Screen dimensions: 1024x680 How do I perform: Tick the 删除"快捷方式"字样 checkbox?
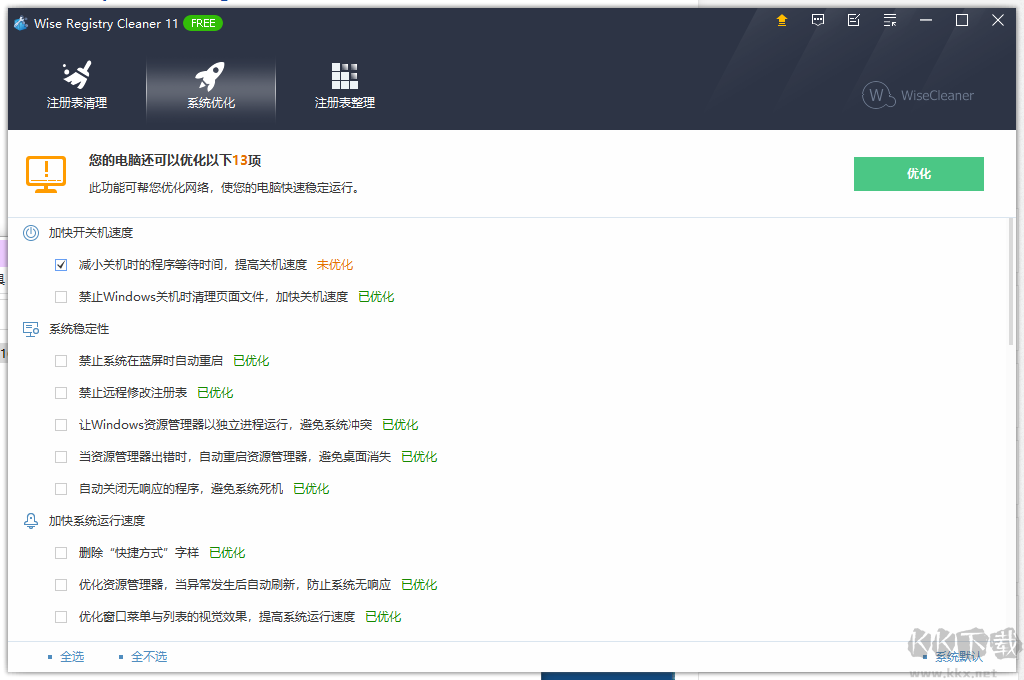(x=61, y=553)
